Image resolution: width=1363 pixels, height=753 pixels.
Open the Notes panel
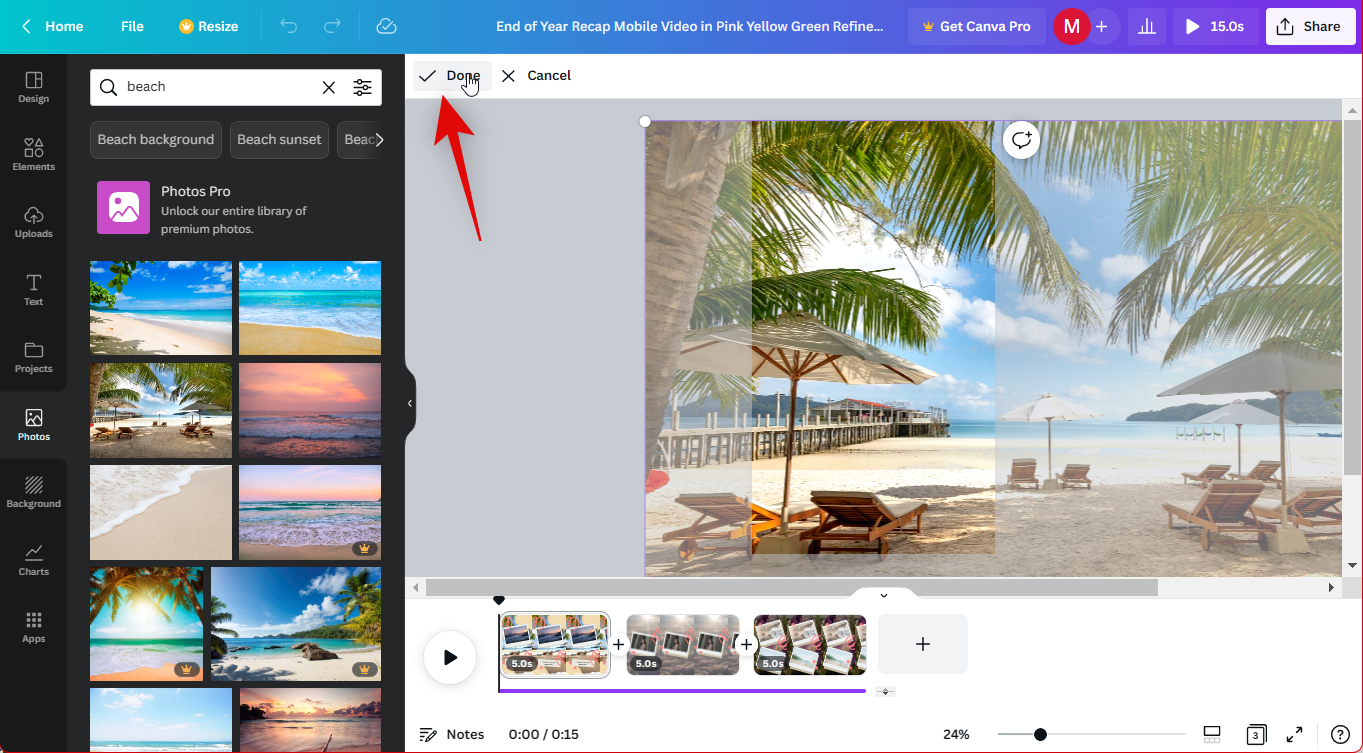451,734
